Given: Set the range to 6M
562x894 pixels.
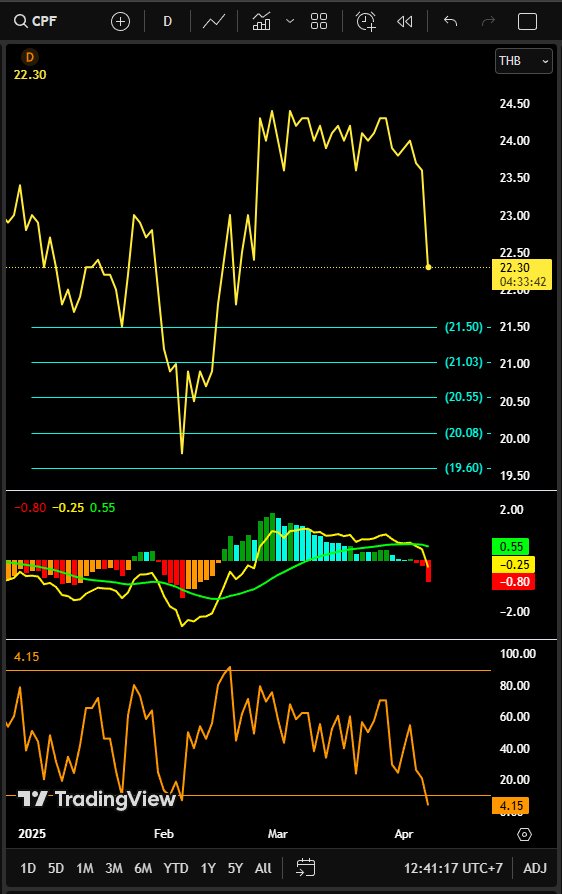Looking at the screenshot, I should point(143,868).
